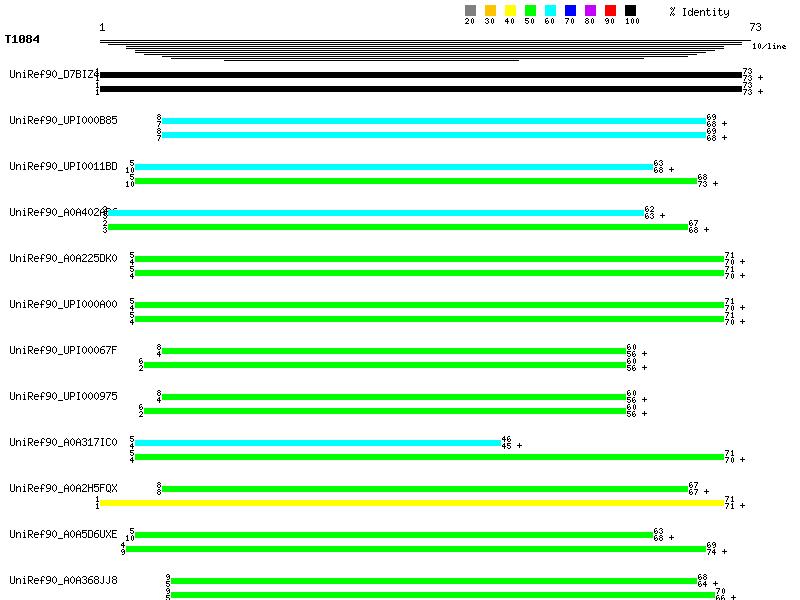
Task: Click the UniRef90_A0A5D6UXE hit label
Action: [x=63, y=534]
